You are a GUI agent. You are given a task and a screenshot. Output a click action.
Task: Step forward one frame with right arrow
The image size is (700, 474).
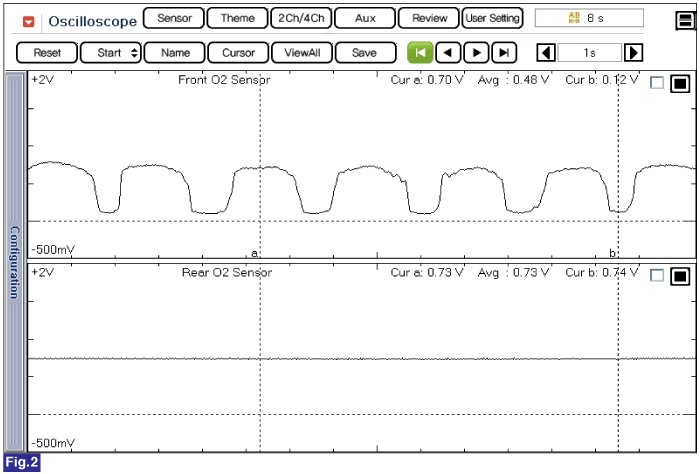(478, 53)
